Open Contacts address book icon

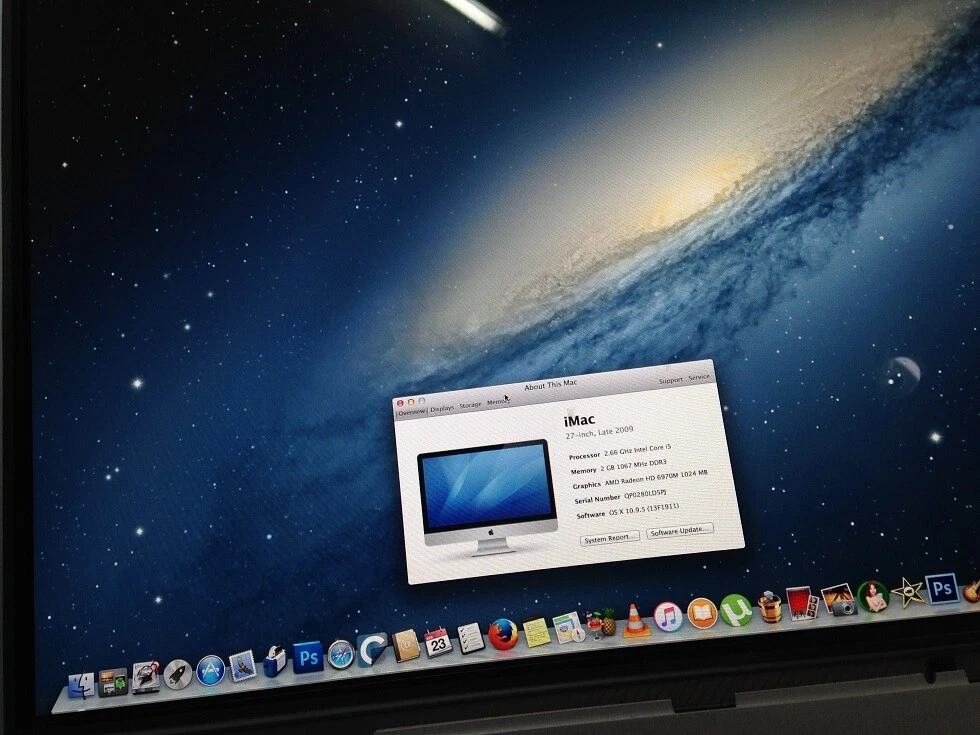[x=406, y=646]
